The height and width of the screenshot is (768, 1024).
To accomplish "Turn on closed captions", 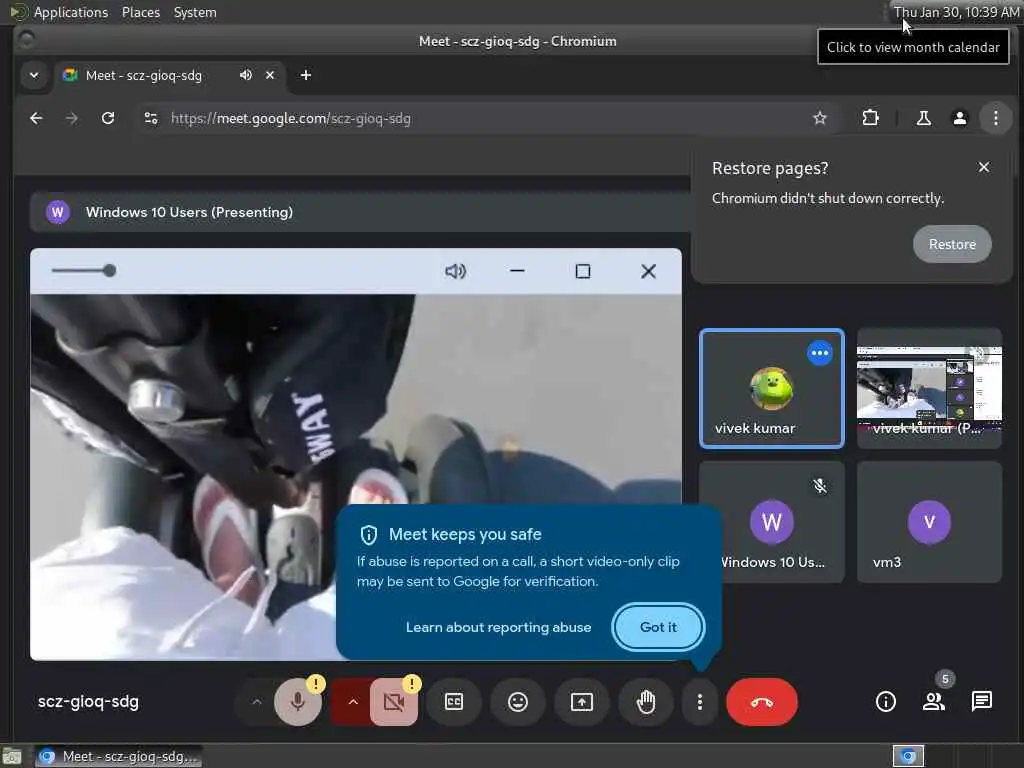I will (454, 702).
